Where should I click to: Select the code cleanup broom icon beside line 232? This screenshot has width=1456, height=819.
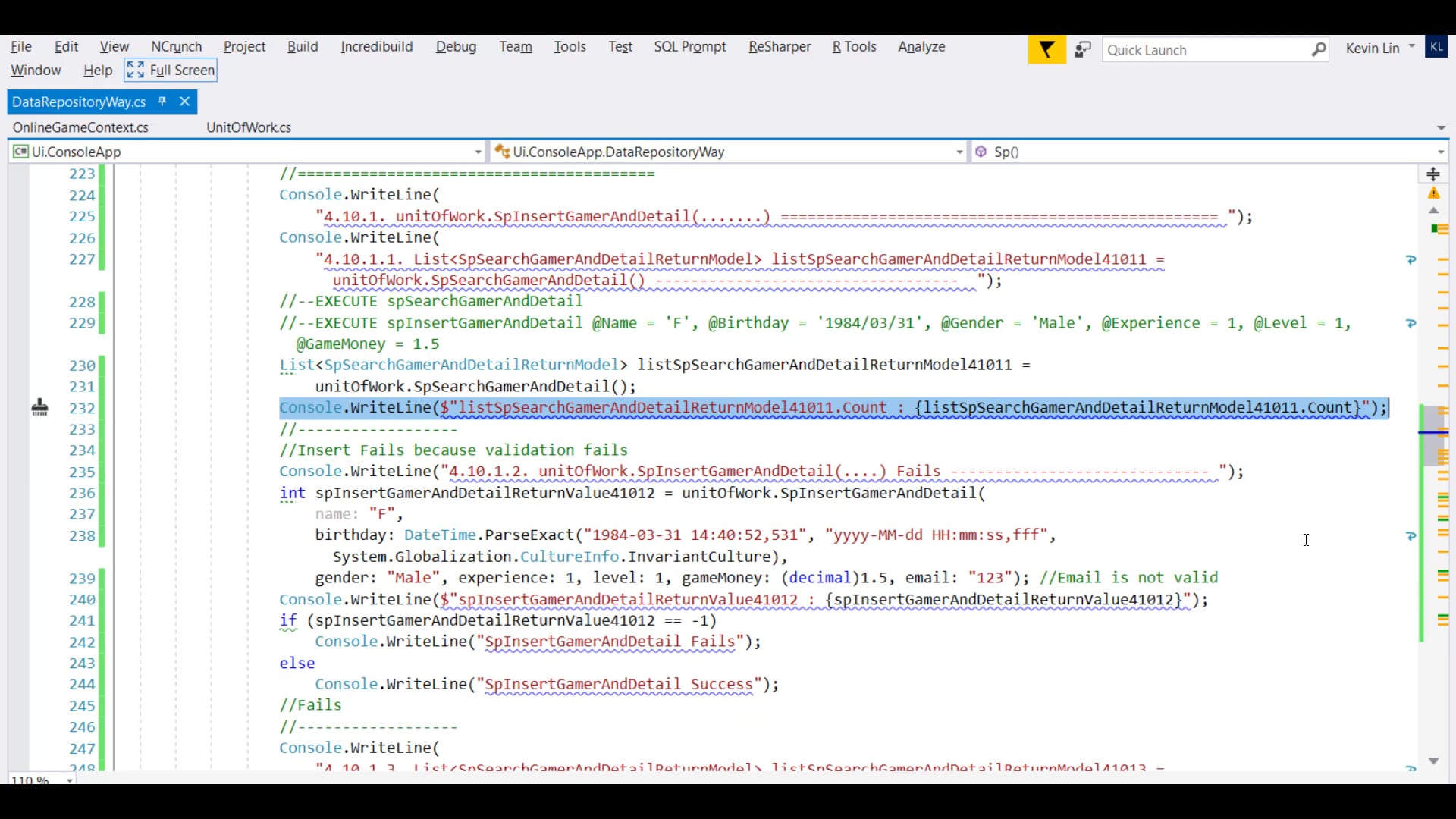39,408
